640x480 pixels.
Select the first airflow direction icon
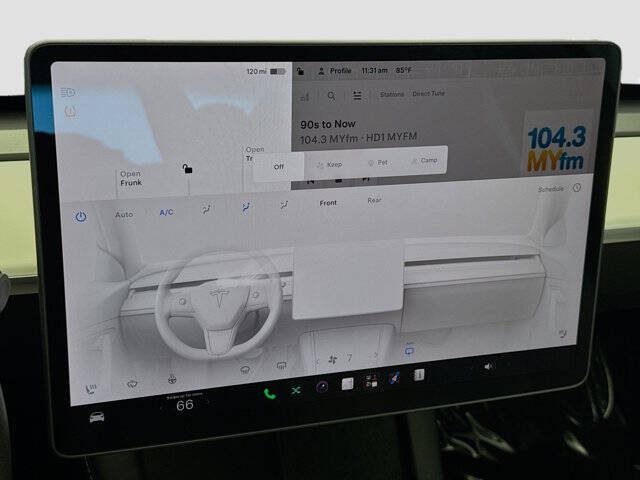207,209
